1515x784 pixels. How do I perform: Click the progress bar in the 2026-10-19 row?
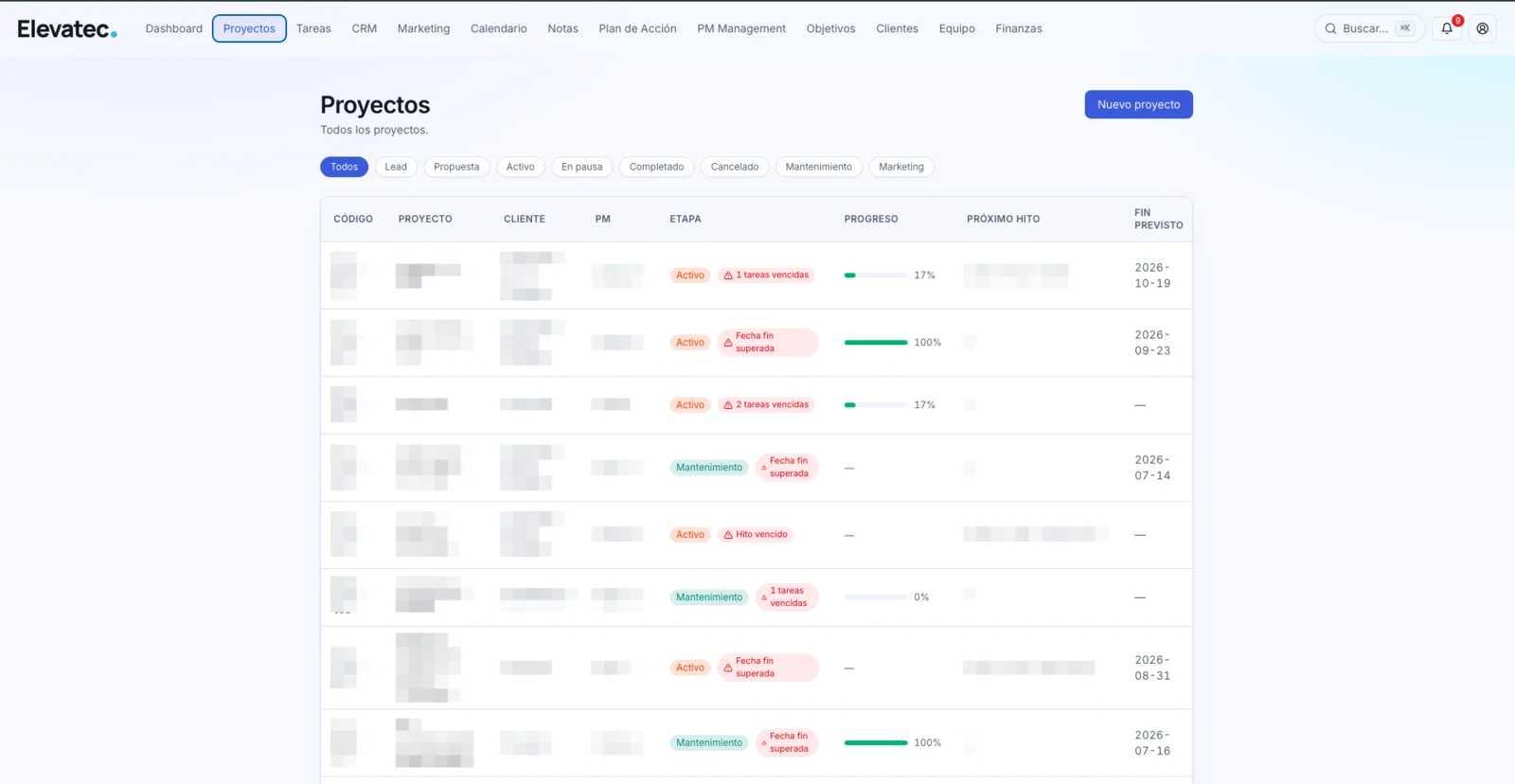[876, 276]
